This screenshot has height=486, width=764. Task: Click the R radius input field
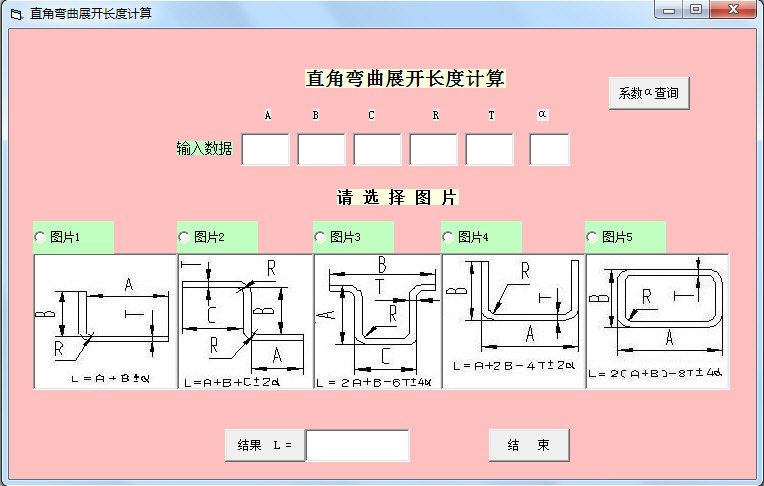point(434,150)
